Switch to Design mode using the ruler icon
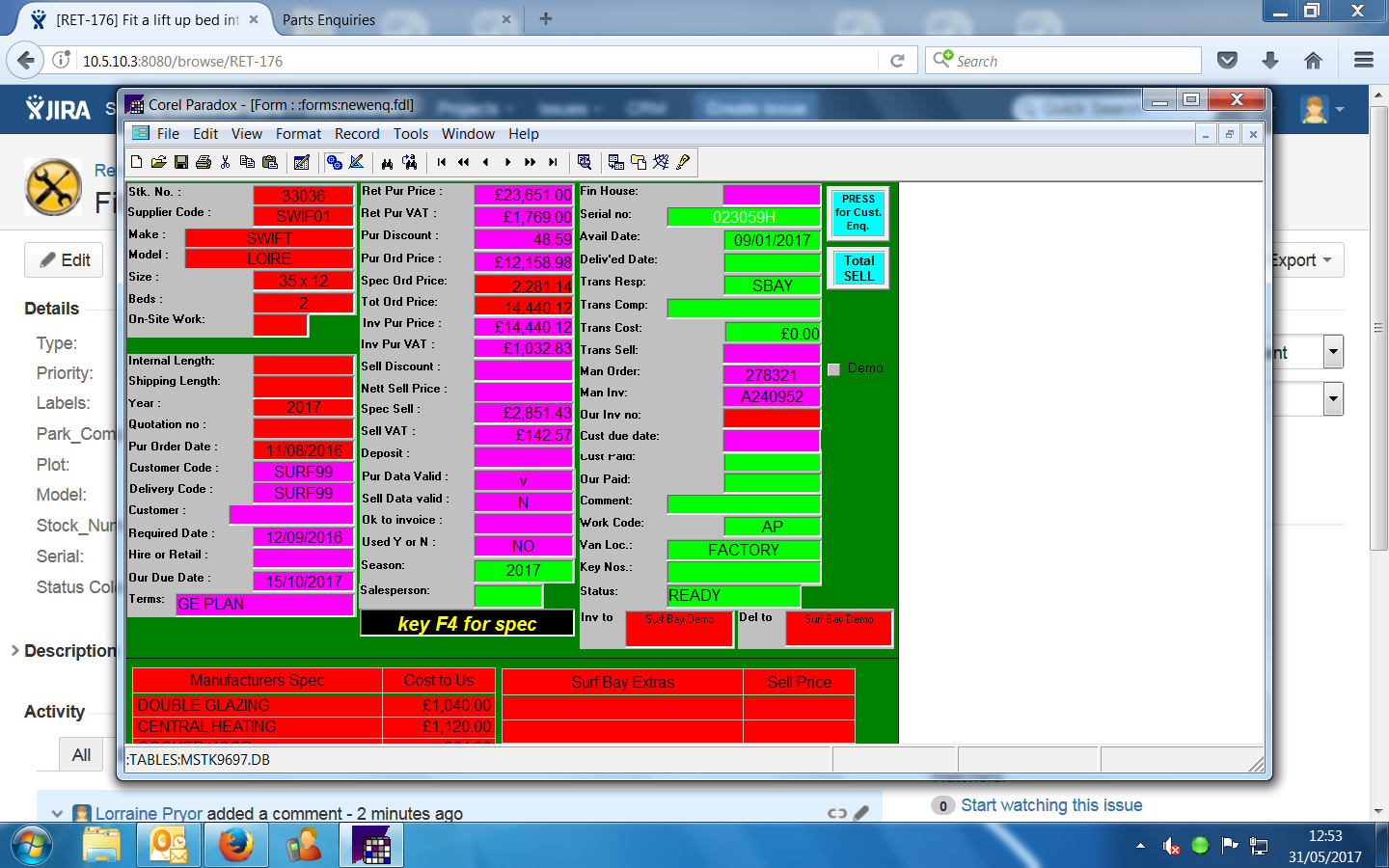The width and height of the screenshot is (1389, 868). coord(356,162)
